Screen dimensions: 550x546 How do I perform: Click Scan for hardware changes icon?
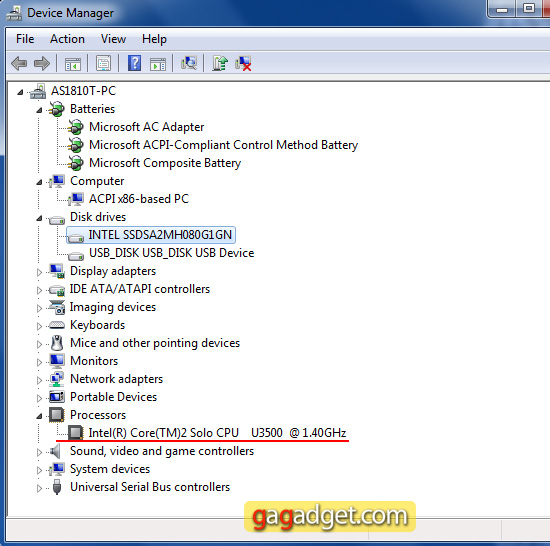point(189,63)
